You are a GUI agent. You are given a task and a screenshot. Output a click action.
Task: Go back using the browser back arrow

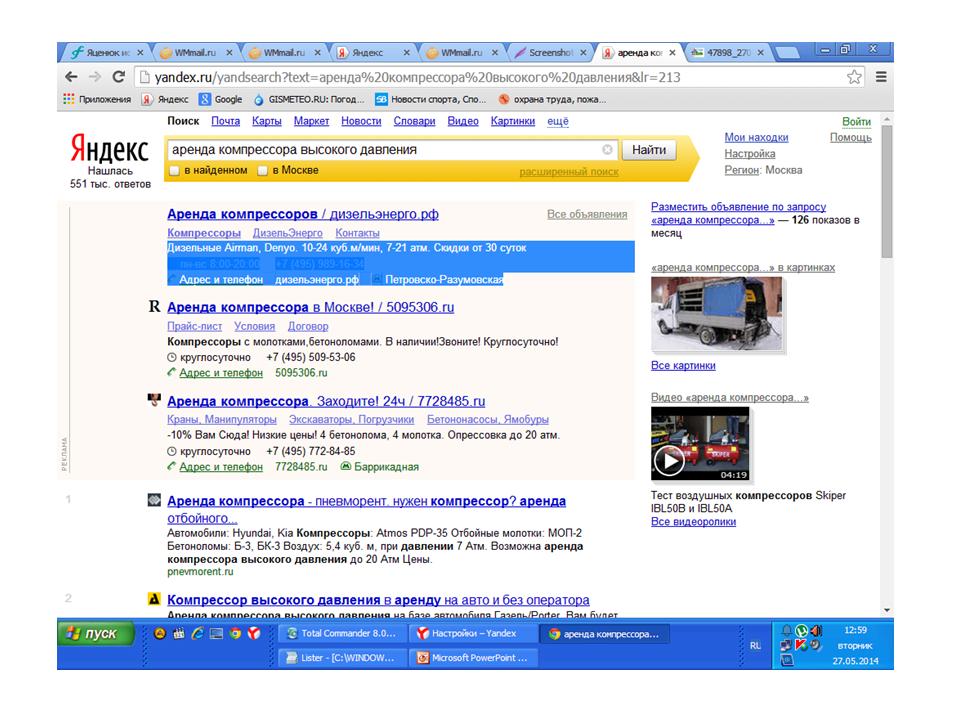71,77
